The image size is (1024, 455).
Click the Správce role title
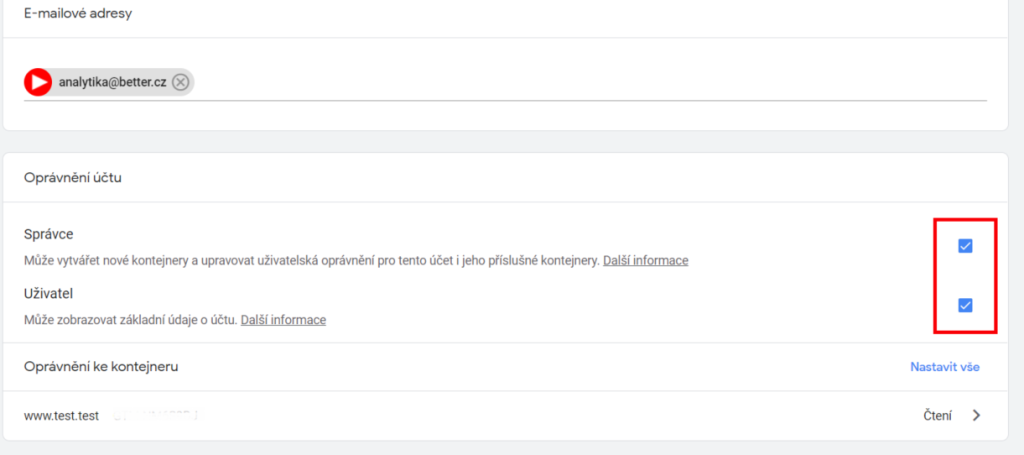48,234
